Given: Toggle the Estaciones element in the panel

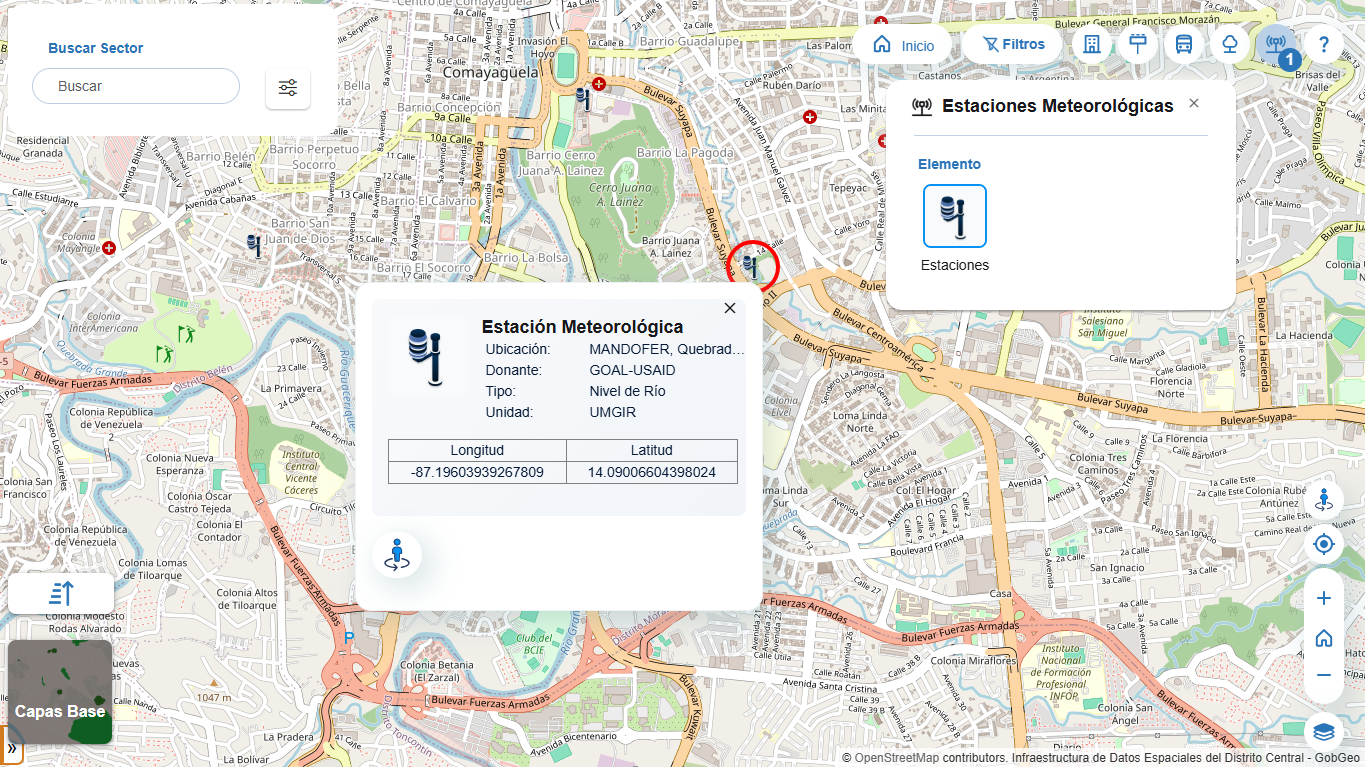Looking at the screenshot, I should tap(954, 216).
